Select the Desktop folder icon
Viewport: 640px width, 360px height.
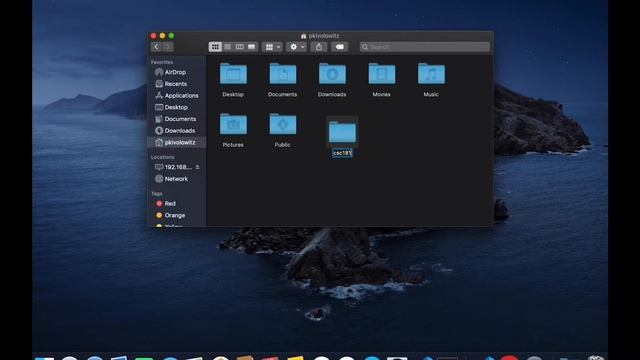click(x=233, y=74)
